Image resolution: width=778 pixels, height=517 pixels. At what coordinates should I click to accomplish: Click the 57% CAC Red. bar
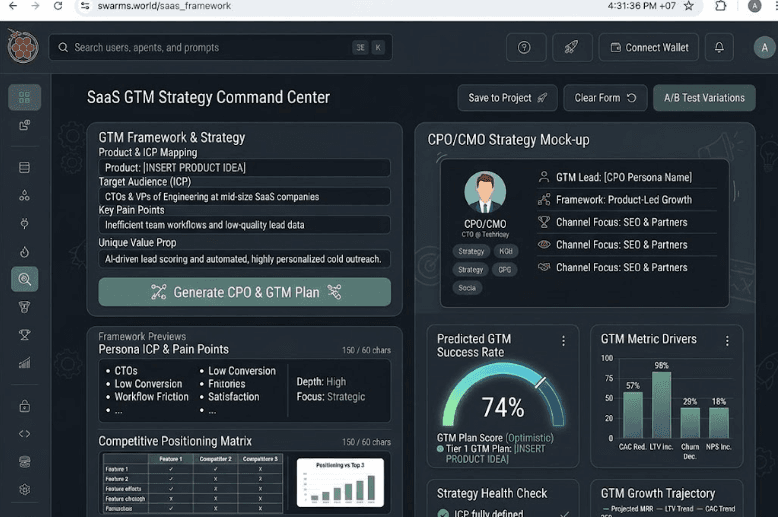pos(633,415)
